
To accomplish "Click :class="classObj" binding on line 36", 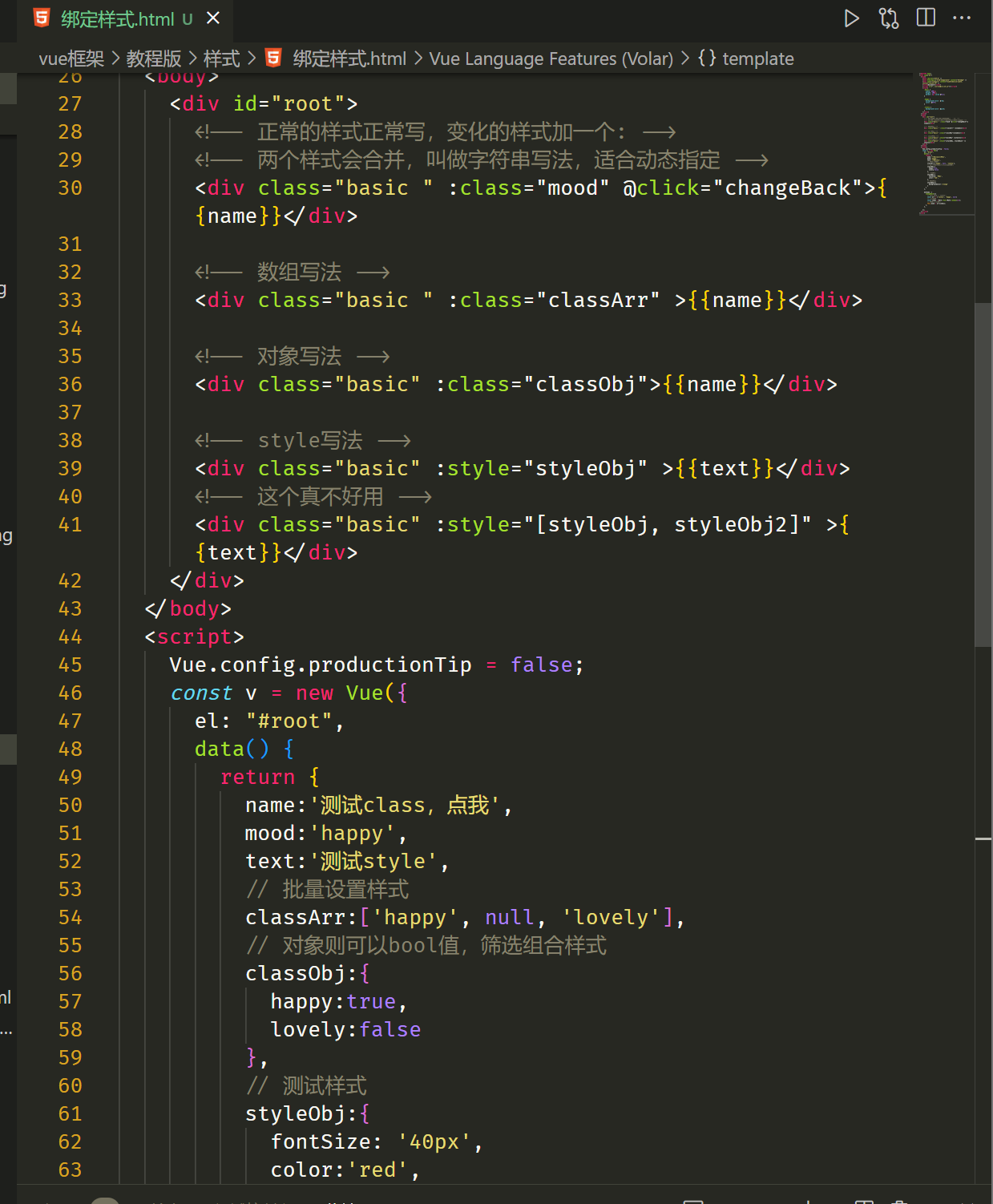I will click(x=542, y=384).
